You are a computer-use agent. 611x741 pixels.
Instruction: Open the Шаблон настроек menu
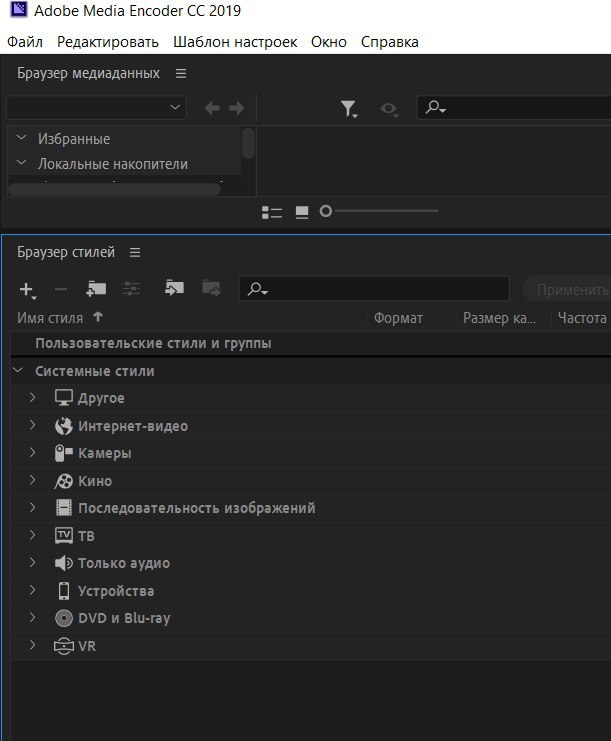(235, 42)
